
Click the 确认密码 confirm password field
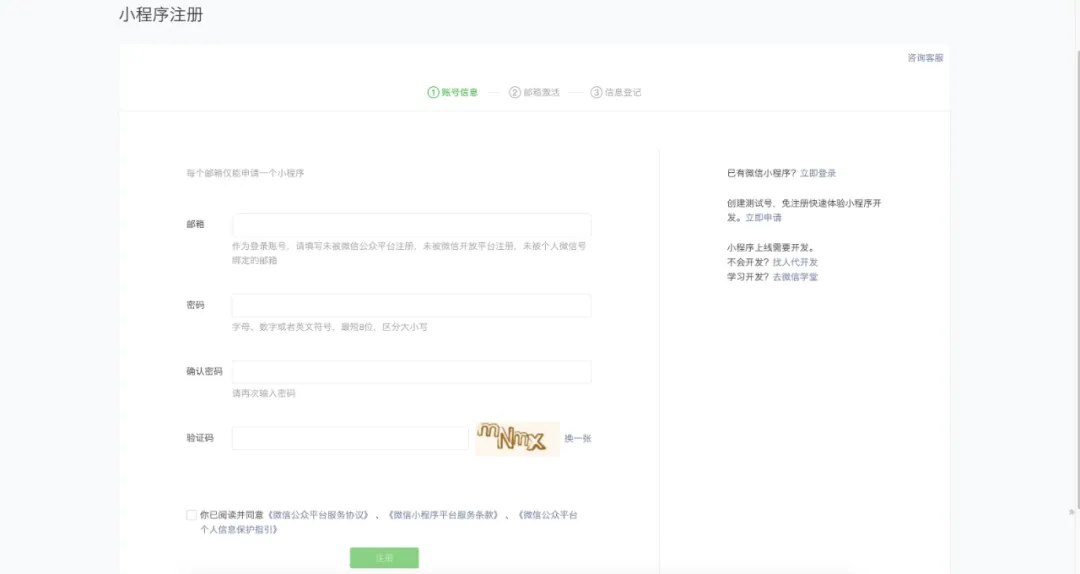coord(411,372)
